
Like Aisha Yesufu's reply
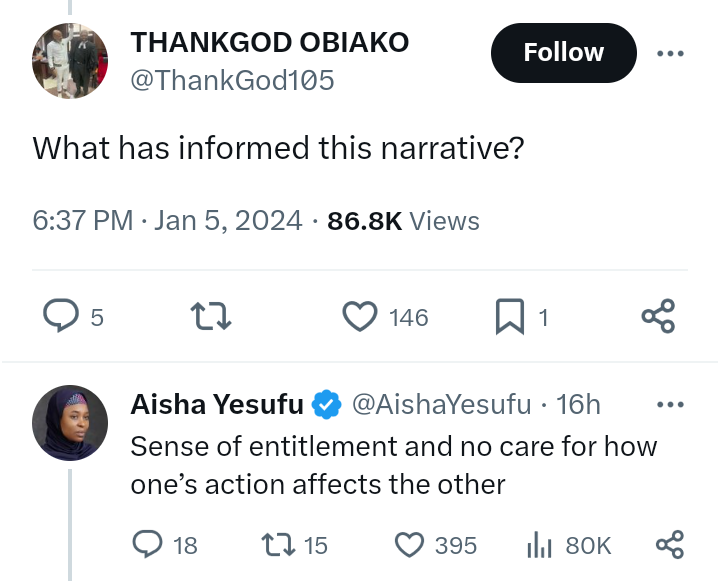[x=410, y=544]
